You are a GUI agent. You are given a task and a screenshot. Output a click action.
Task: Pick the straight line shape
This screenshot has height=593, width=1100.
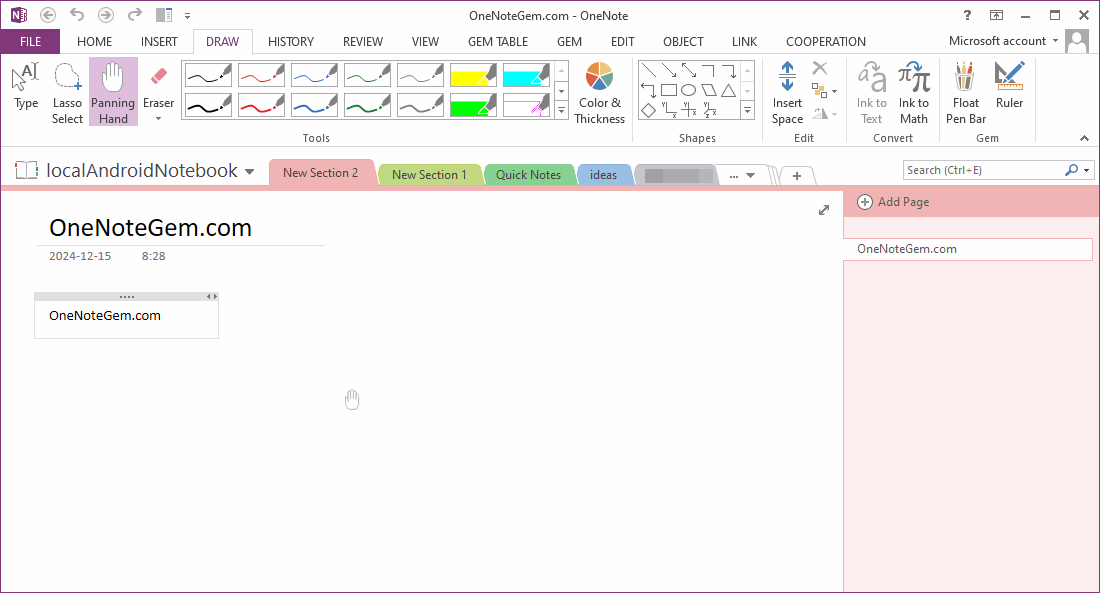pos(648,70)
